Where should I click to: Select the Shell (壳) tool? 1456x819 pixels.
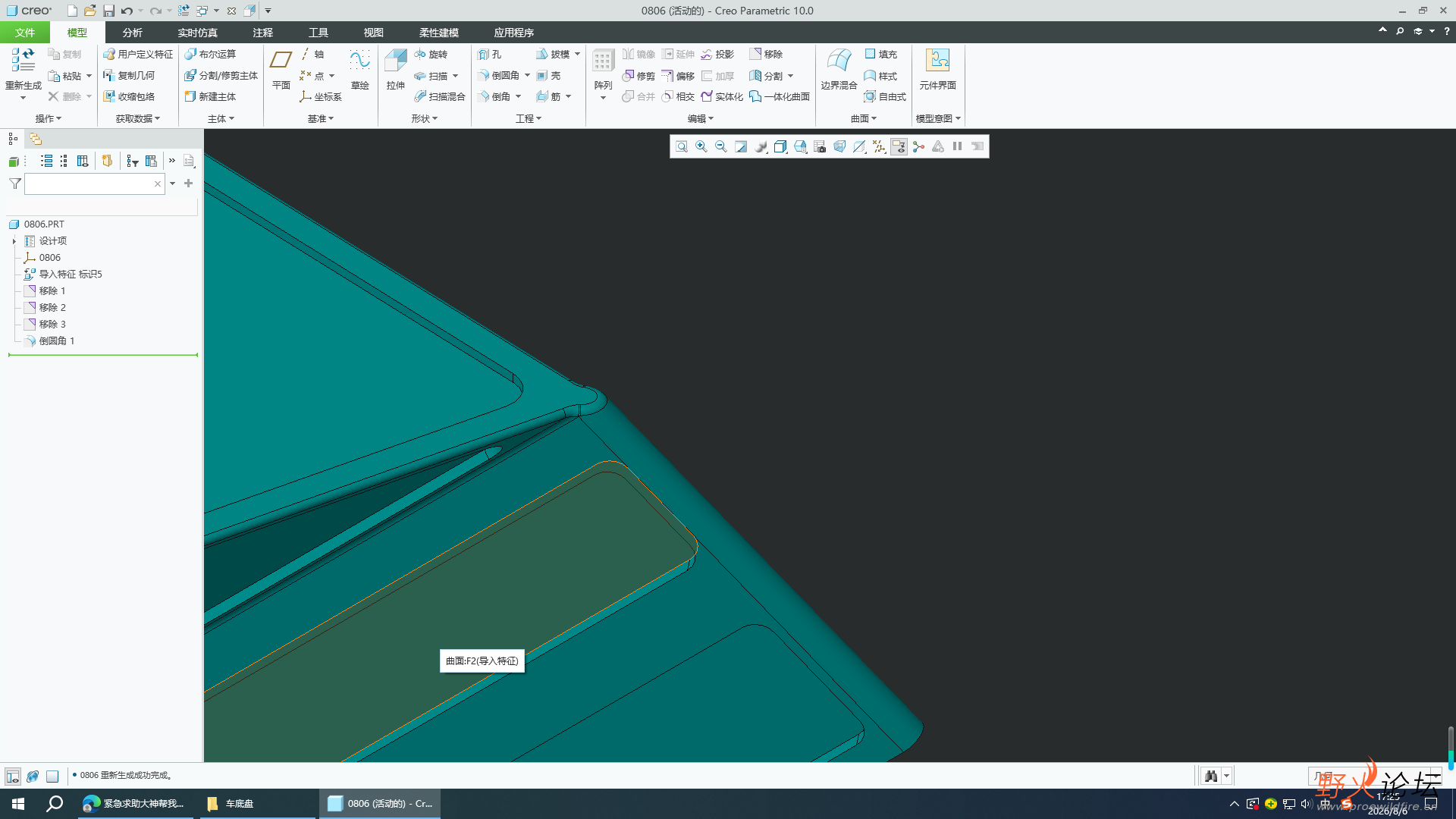point(548,76)
